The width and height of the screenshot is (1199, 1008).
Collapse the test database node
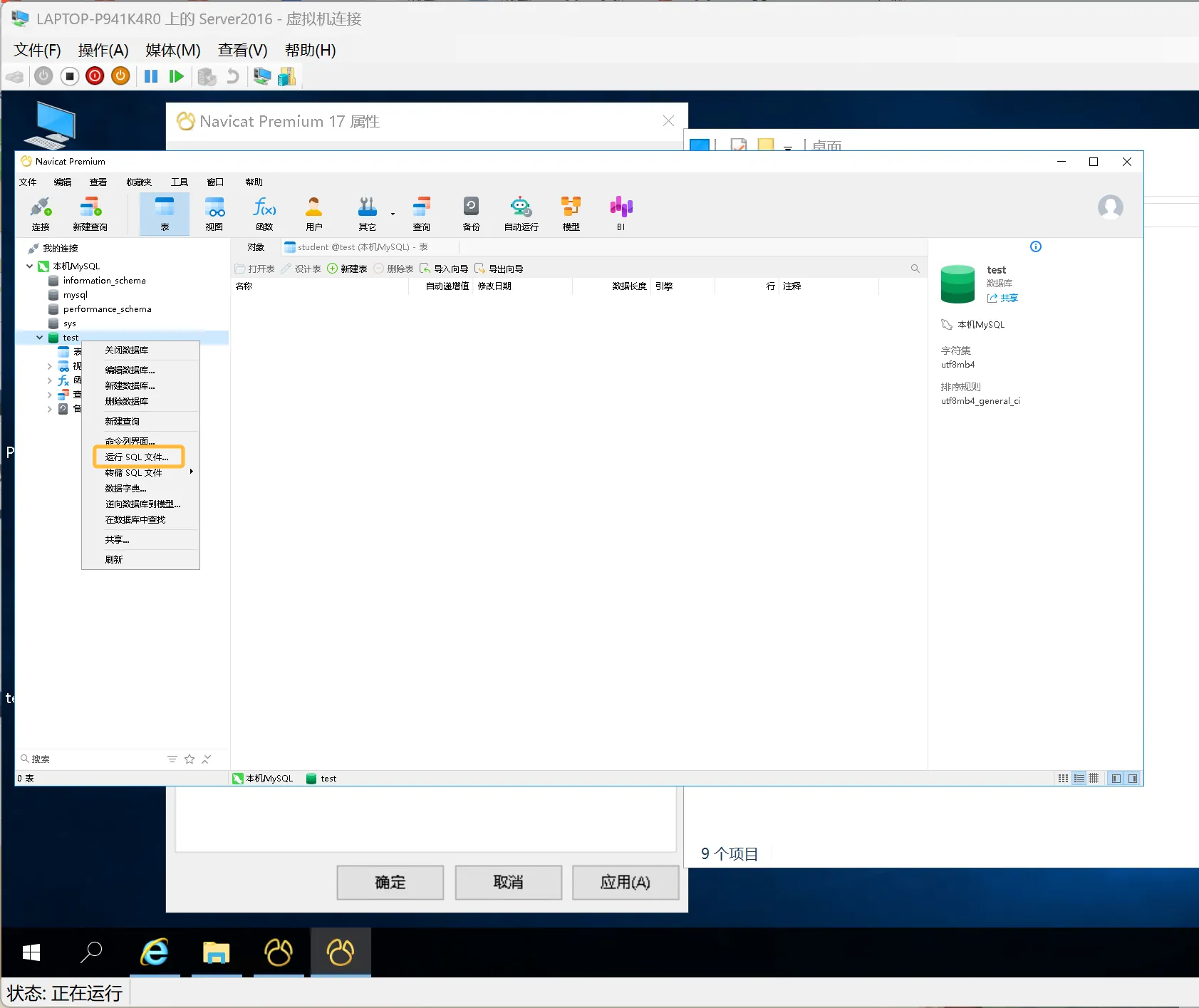40,338
